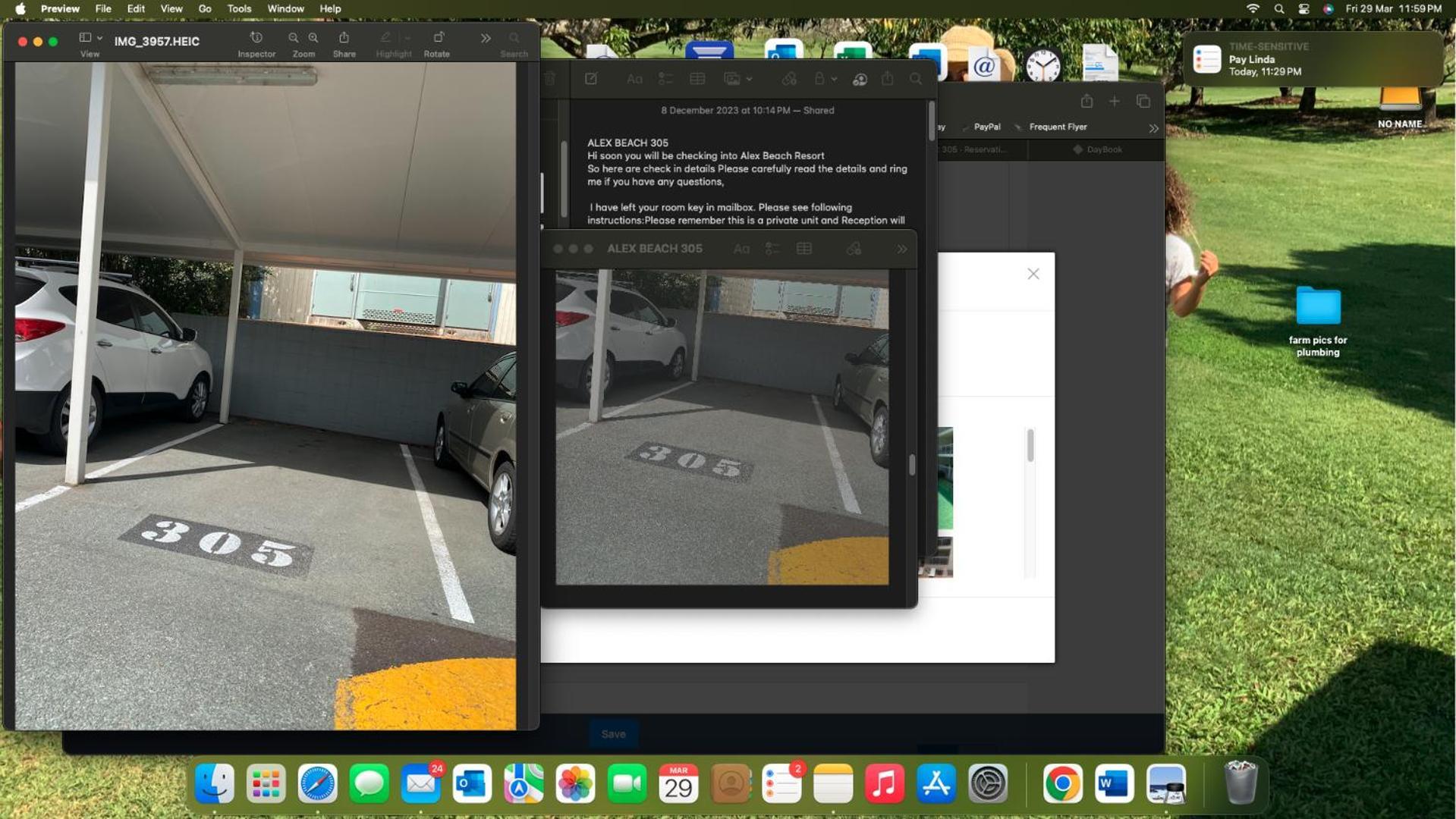Create a new note in Notes window

pyautogui.click(x=590, y=79)
